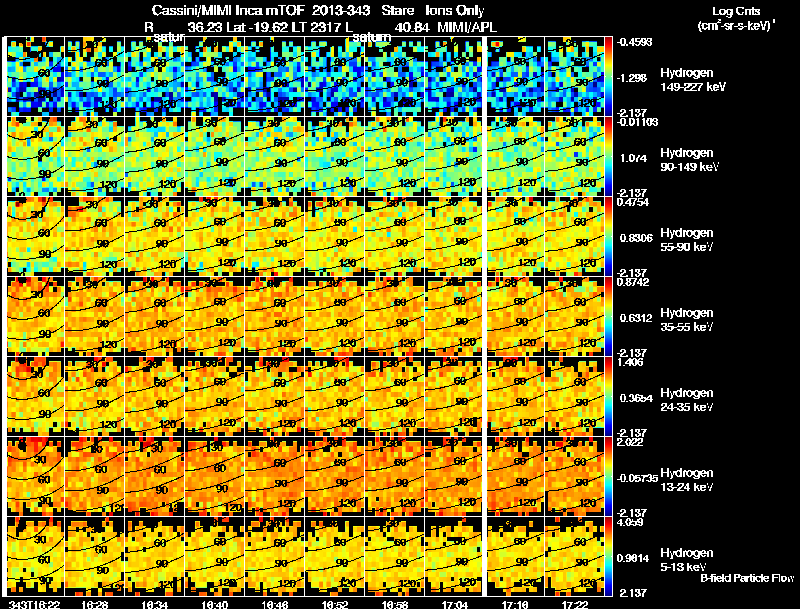Open the 13-24 keV image panel at 16:22
The image size is (800, 609).
pos(35,477)
